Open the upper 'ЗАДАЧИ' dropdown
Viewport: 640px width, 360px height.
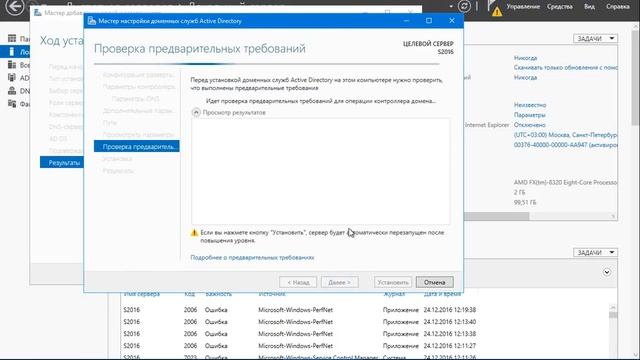595,38
